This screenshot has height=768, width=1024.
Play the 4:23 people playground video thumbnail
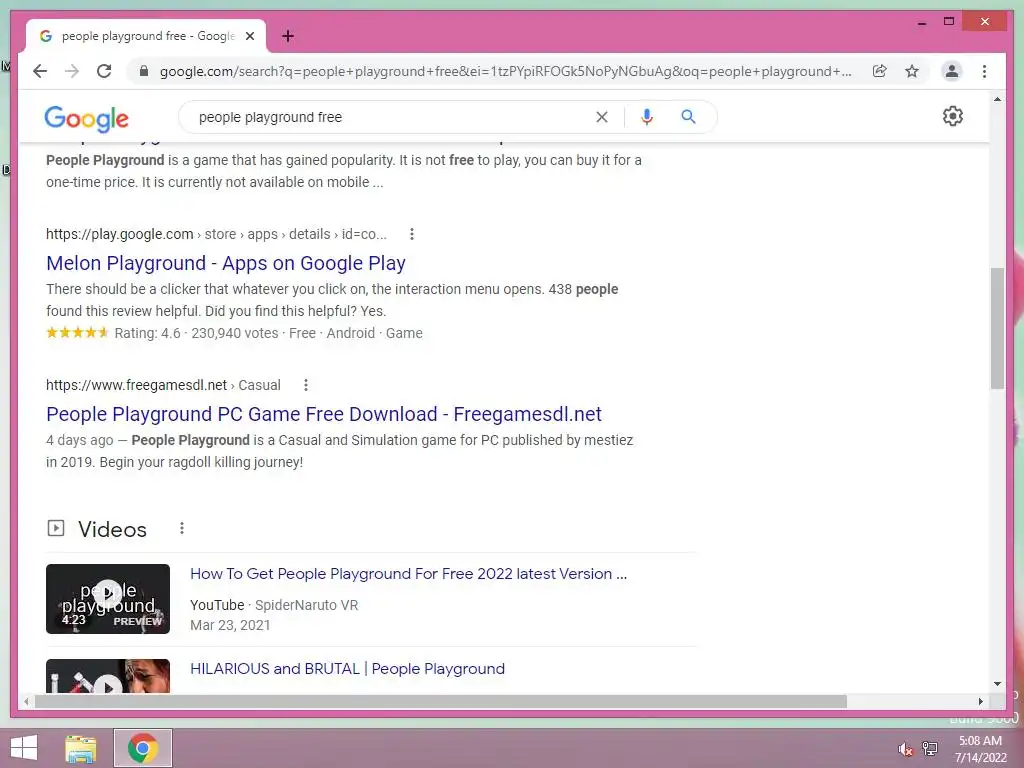108,599
